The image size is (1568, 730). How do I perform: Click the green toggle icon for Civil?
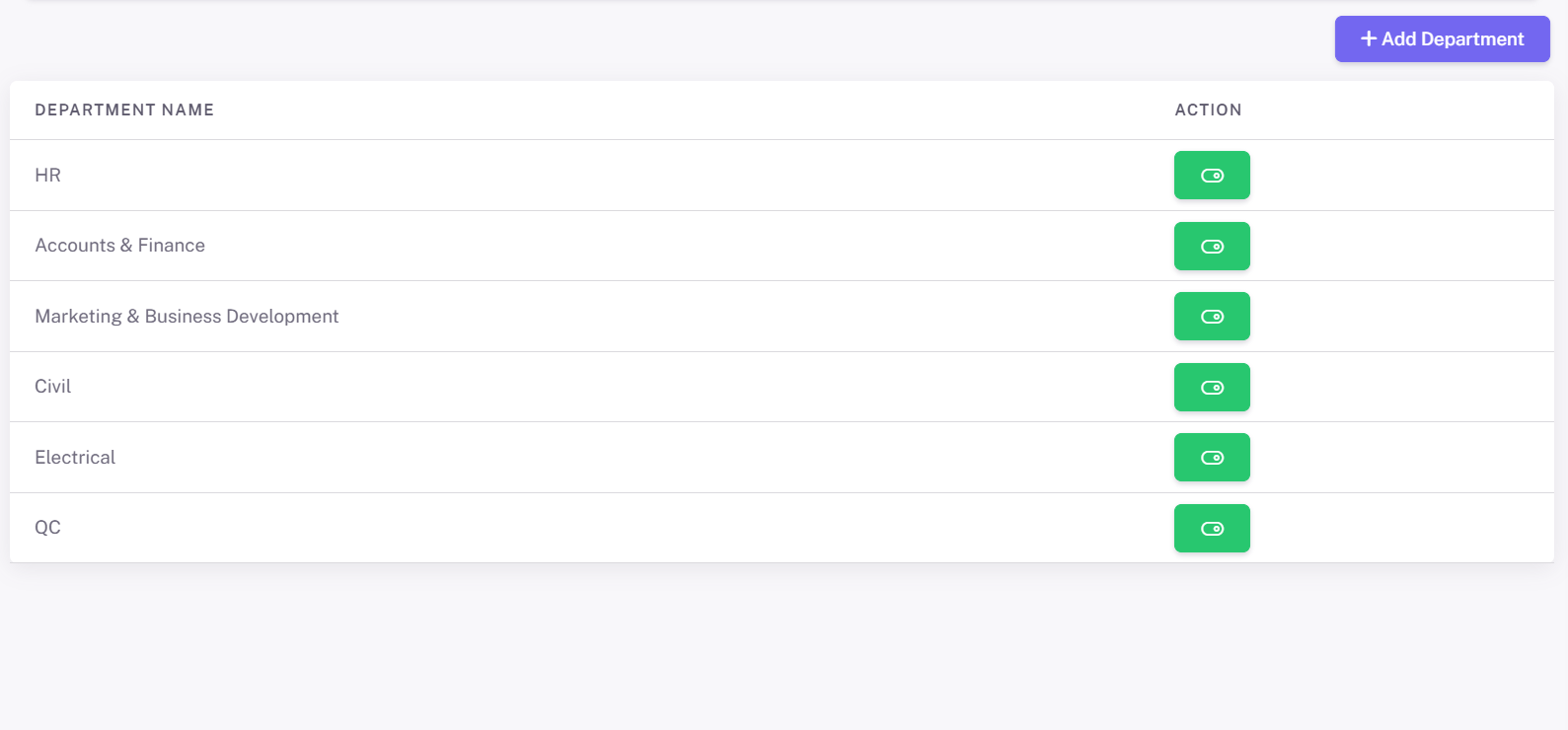click(x=1212, y=388)
